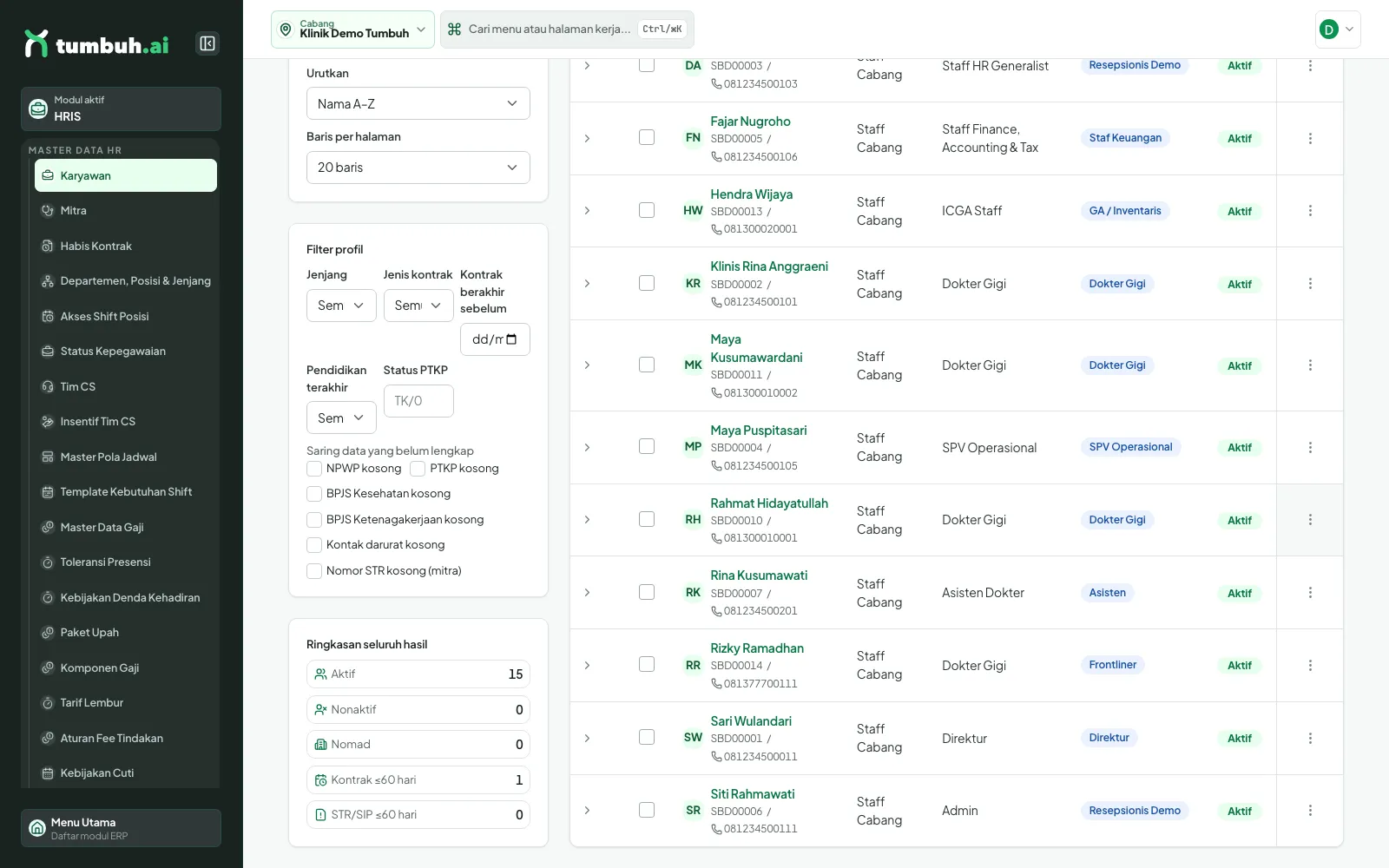The width and height of the screenshot is (1389, 868).
Task: Open row actions for Rina Kusumawati
Action: tap(1310, 593)
